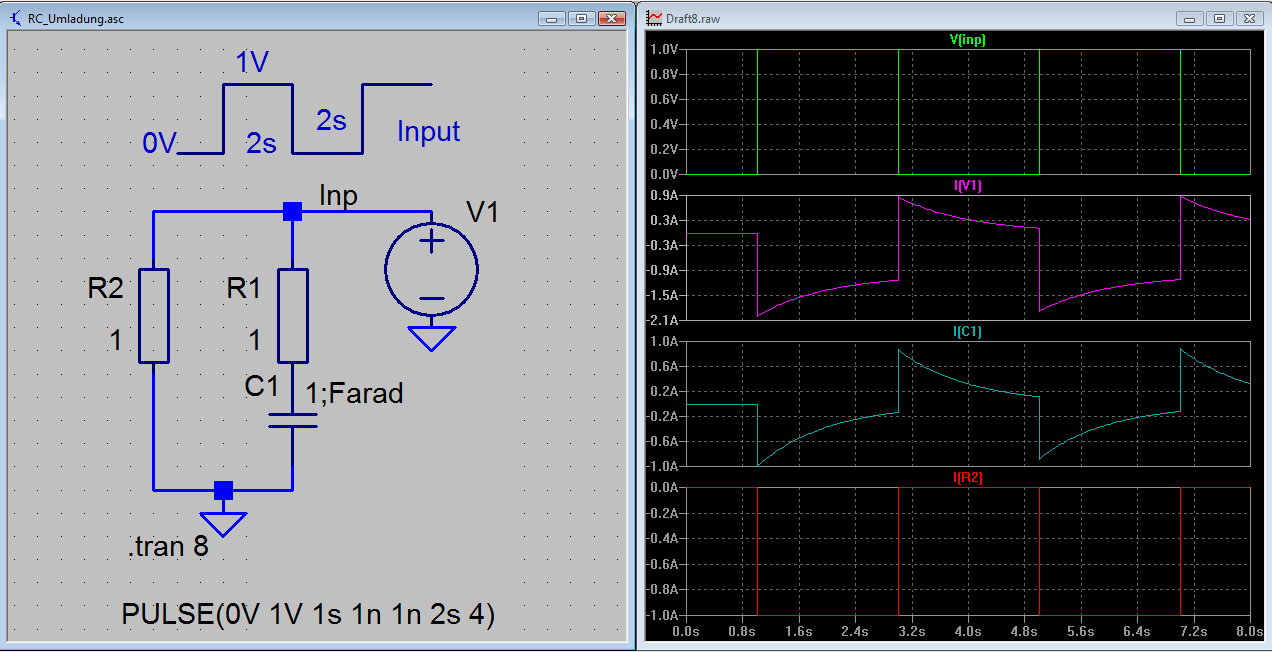Screen dimensions: 1272x652
Task: Minimize the RC_Umladung.asc window
Action: [551, 18]
